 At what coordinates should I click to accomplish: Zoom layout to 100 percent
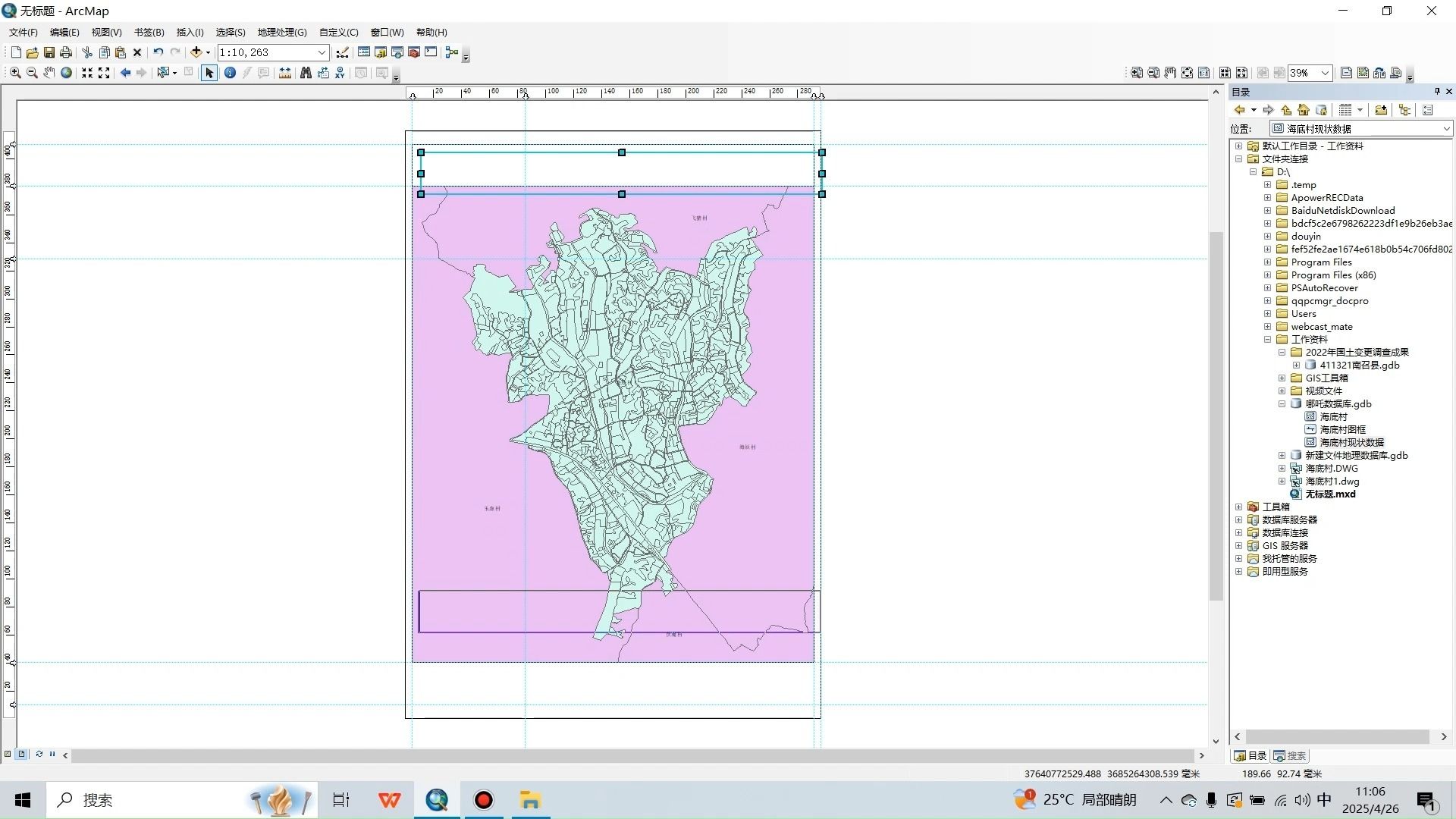click(x=1204, y=73)
